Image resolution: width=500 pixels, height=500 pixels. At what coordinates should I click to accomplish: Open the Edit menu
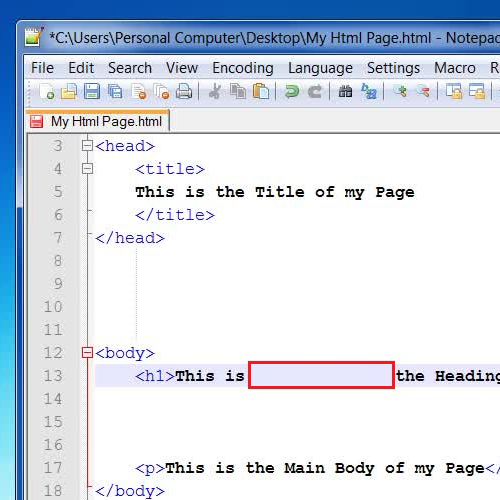click(x=81, y=68)
